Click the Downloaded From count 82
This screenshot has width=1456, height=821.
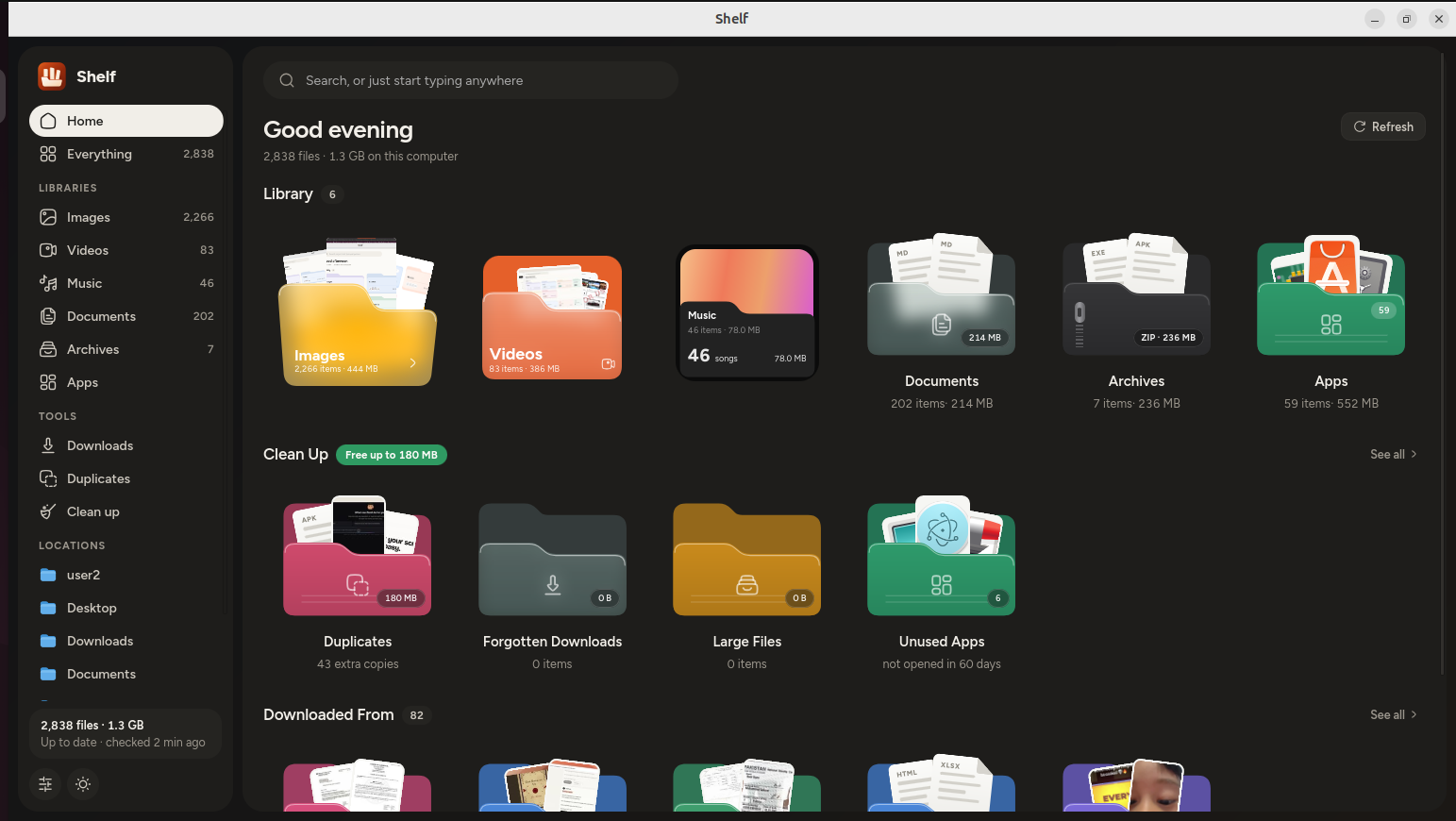[417, 715]
